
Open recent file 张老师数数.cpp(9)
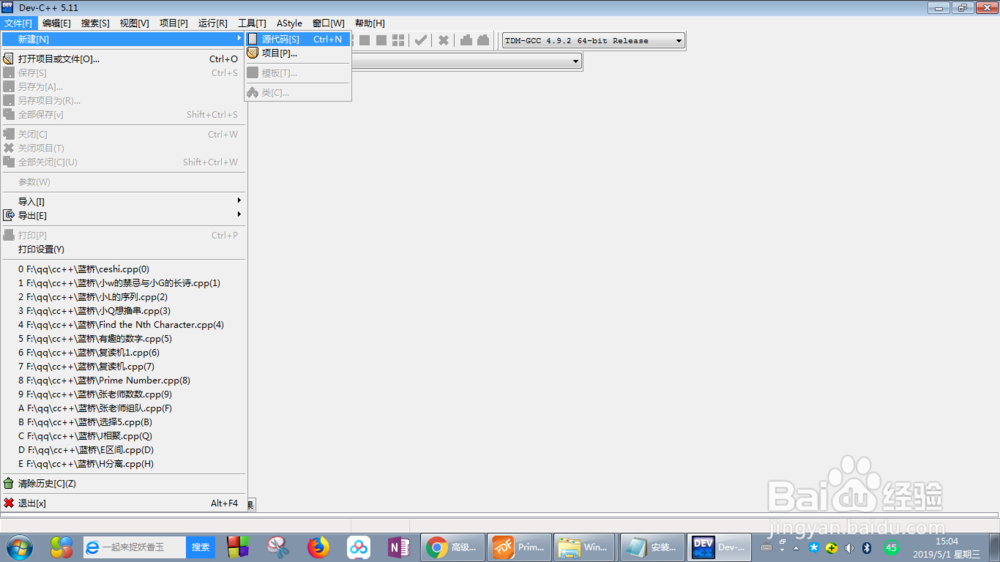point(123,394)
